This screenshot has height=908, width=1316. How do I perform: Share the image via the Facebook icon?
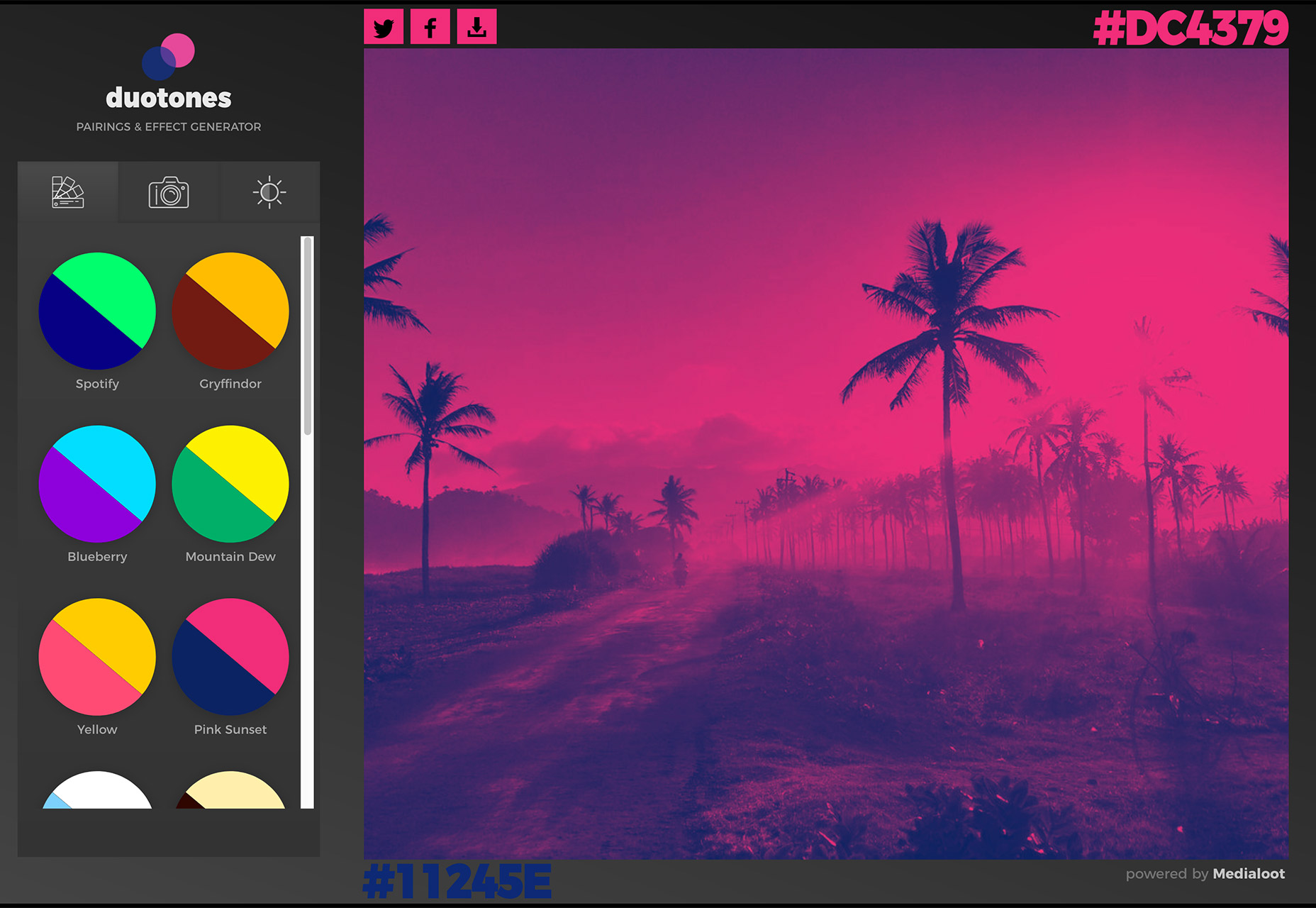(430, 27)
